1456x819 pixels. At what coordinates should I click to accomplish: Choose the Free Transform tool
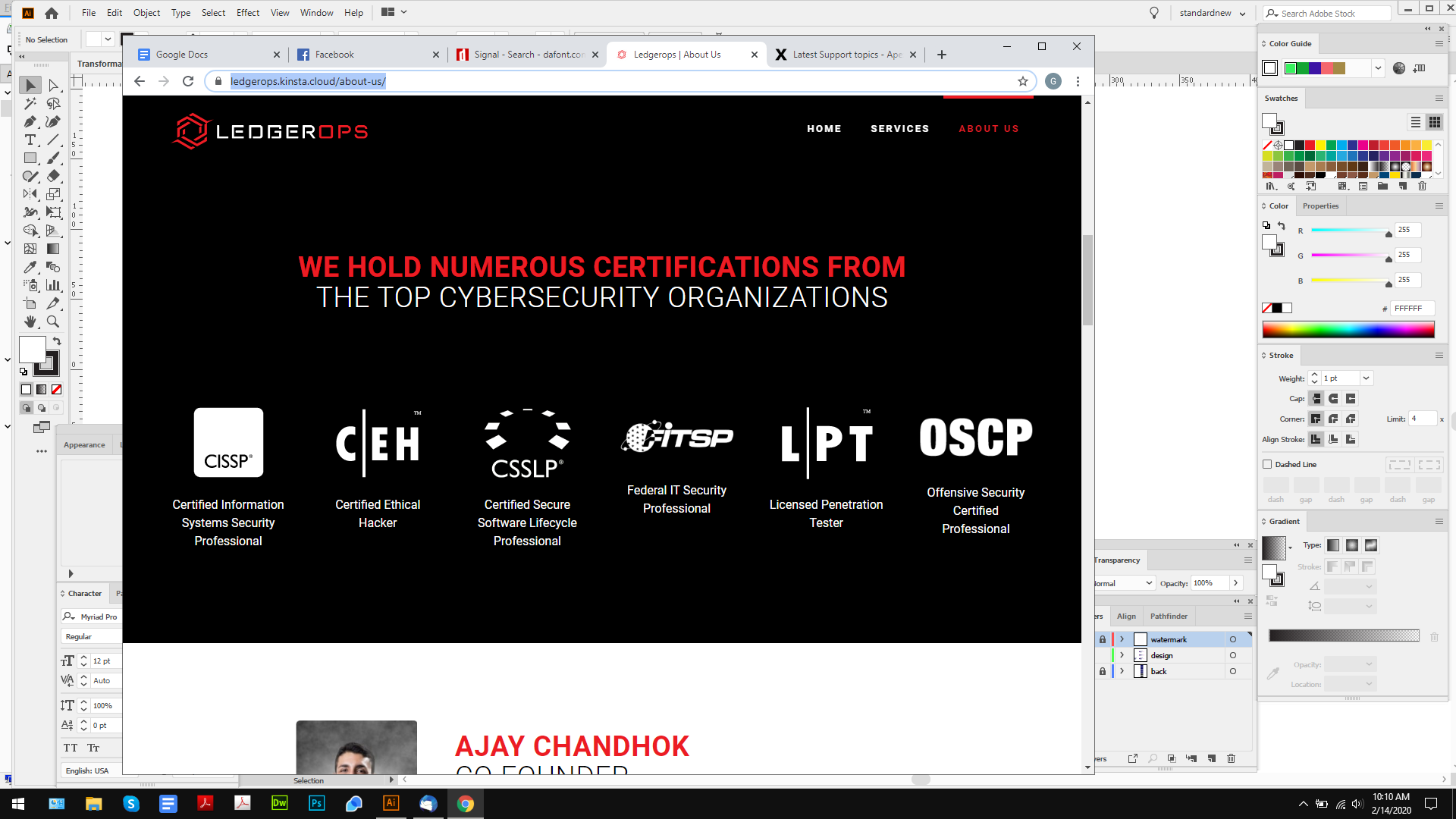coord(53,213)
